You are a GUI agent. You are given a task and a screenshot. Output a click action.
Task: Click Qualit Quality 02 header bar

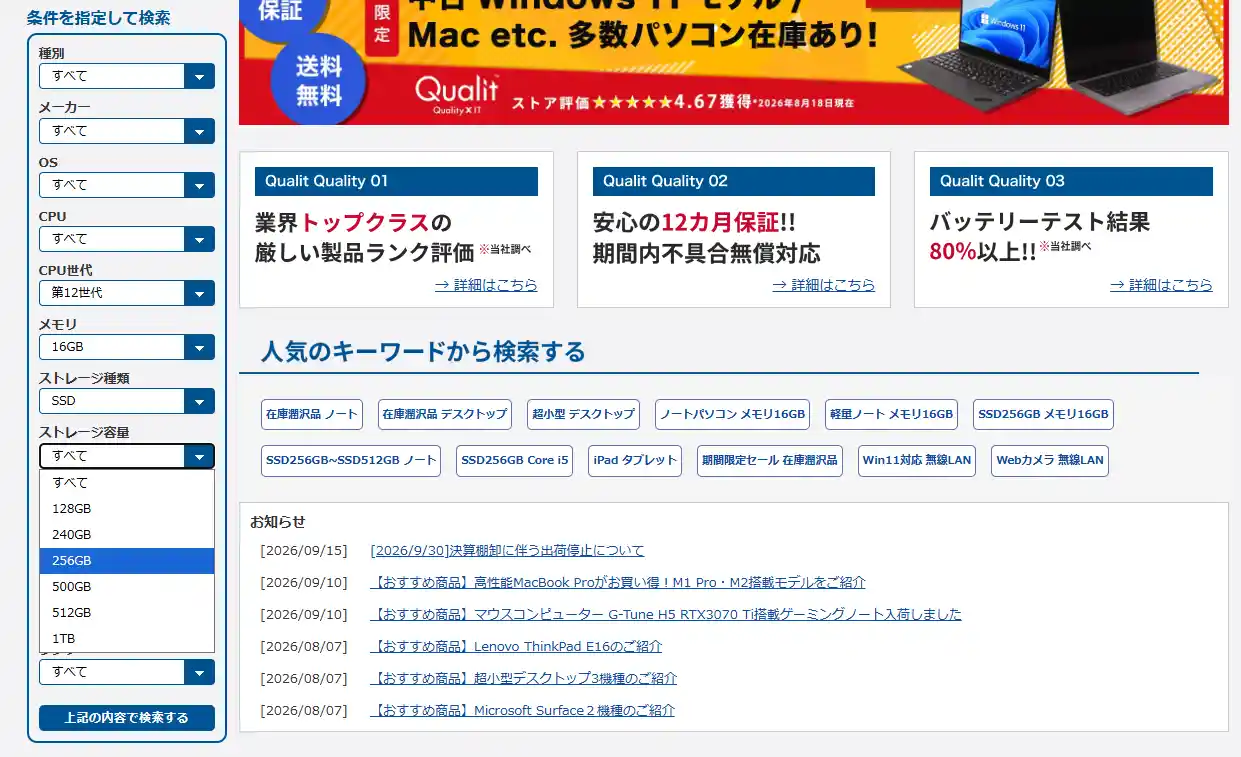click(x=734, y=181)
